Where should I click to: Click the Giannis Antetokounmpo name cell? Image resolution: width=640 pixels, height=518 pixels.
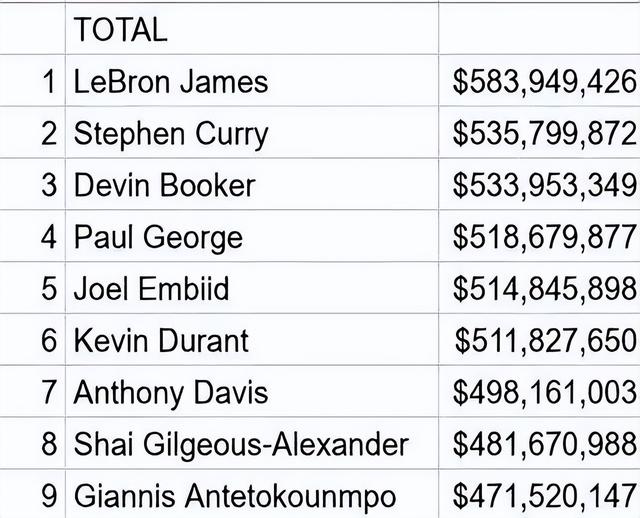pyautogui.click(x=252, y=494)
